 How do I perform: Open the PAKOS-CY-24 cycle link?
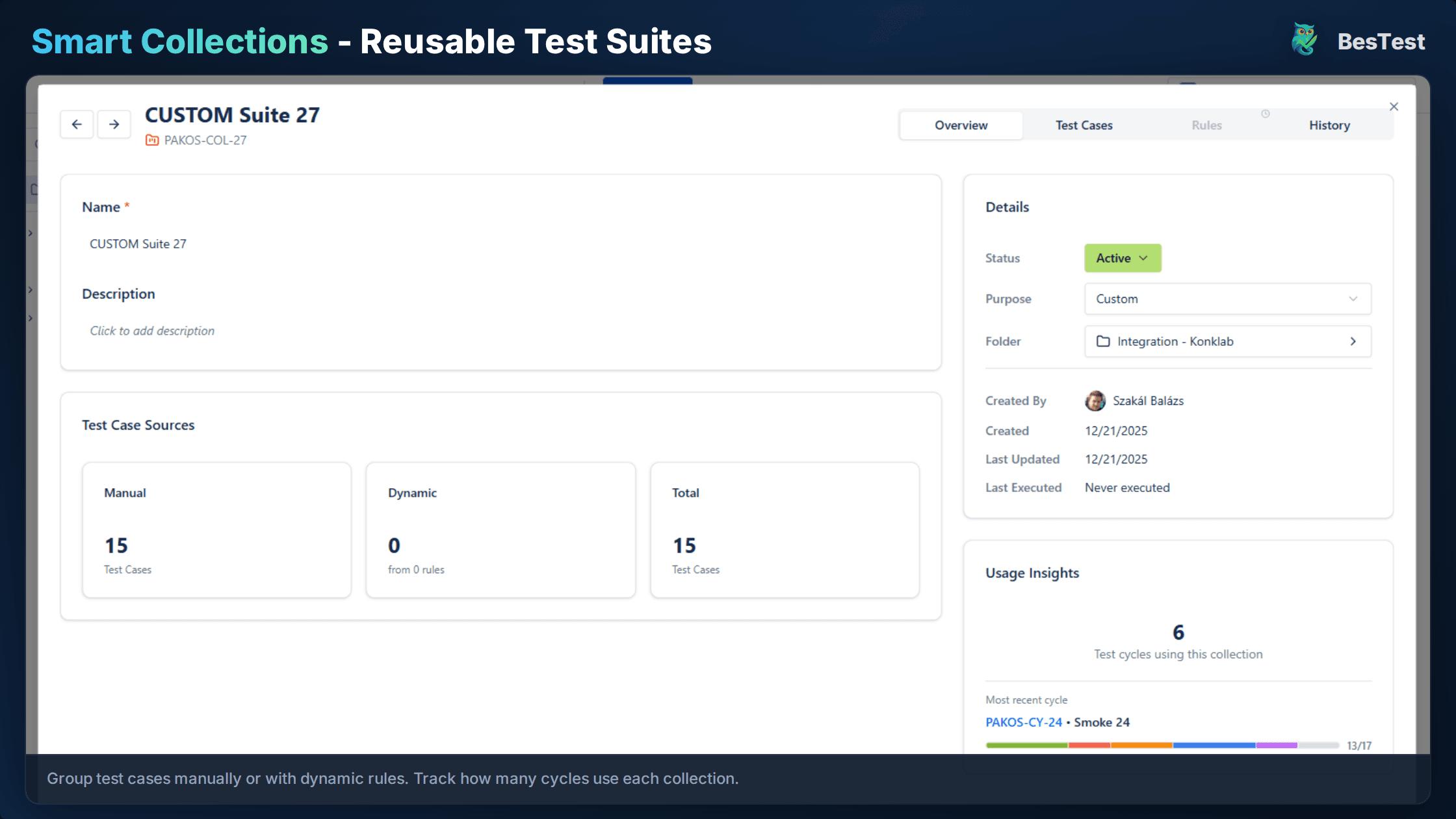[x=1024, y=721]
